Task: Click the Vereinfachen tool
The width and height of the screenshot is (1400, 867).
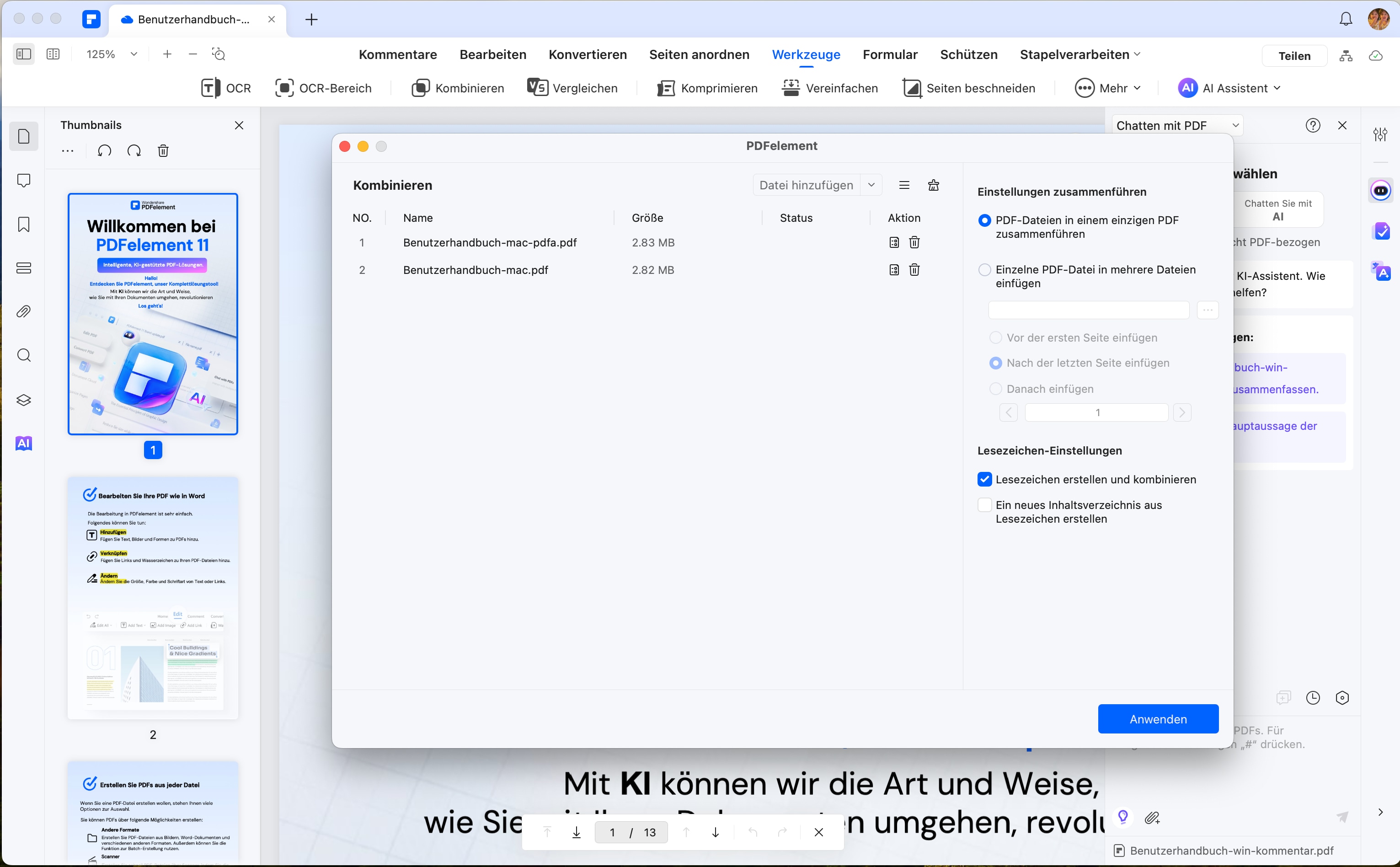Action: click(829, 88)
